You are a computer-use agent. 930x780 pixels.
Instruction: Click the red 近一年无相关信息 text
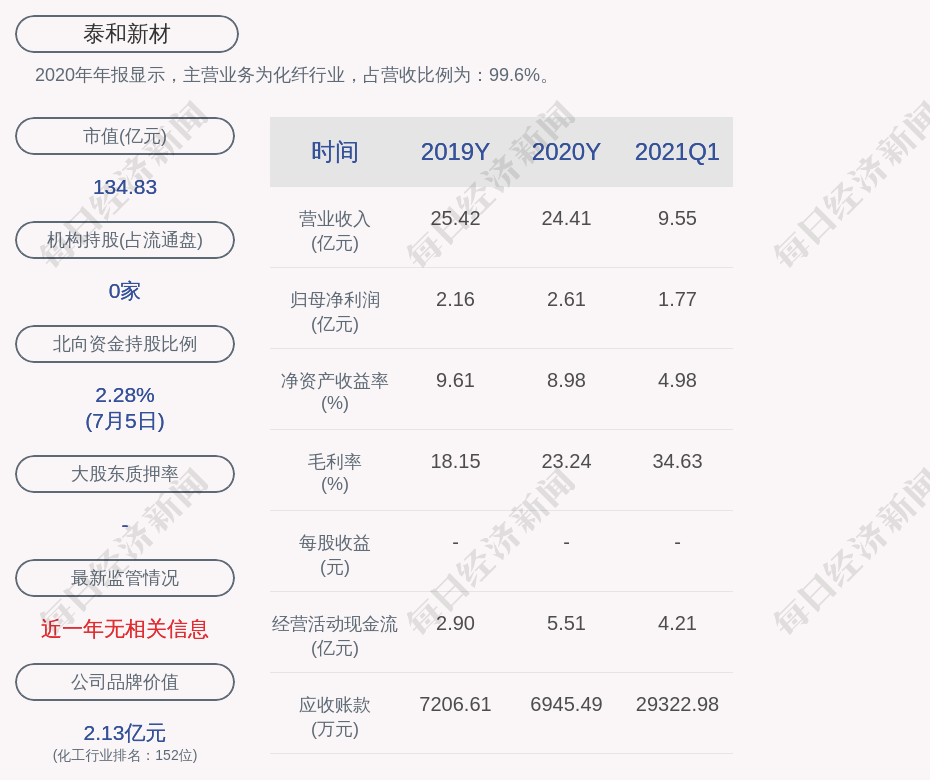click(x=125, y=629)
